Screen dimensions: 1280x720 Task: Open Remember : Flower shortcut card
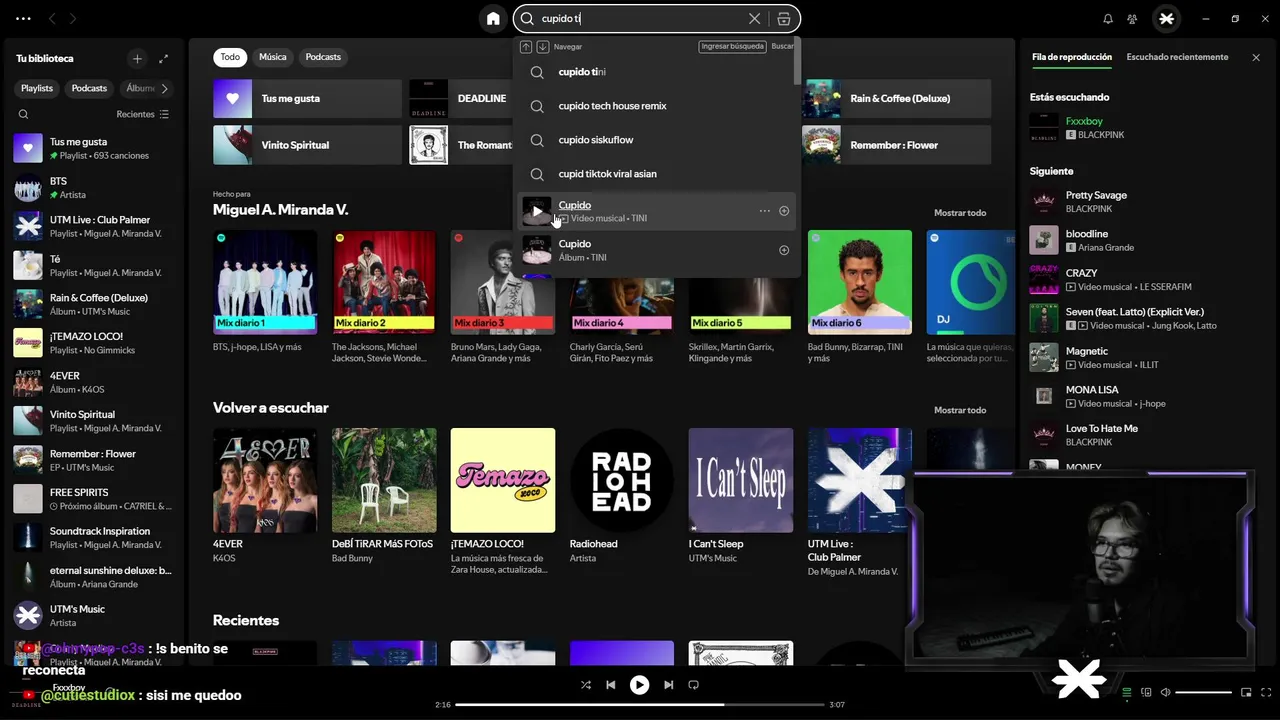(897, 145)
